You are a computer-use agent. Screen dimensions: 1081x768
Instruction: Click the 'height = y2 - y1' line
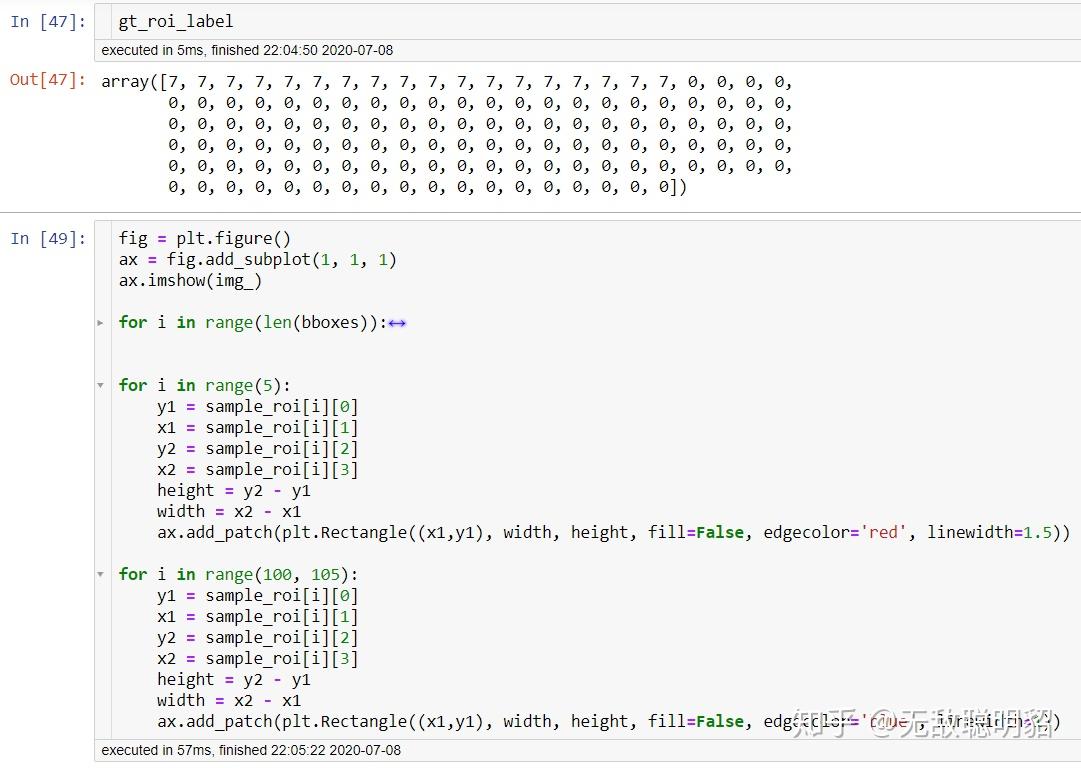(233, 490)
